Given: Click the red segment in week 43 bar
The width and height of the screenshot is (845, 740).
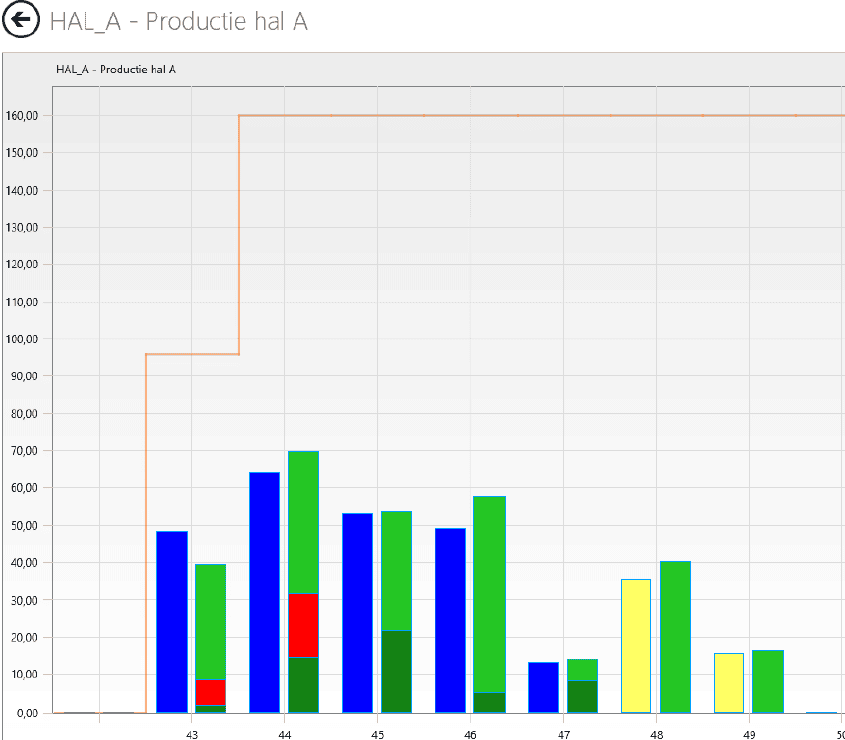Looking at the screenshot, I should pyautogui.click(x=210, y=692).
